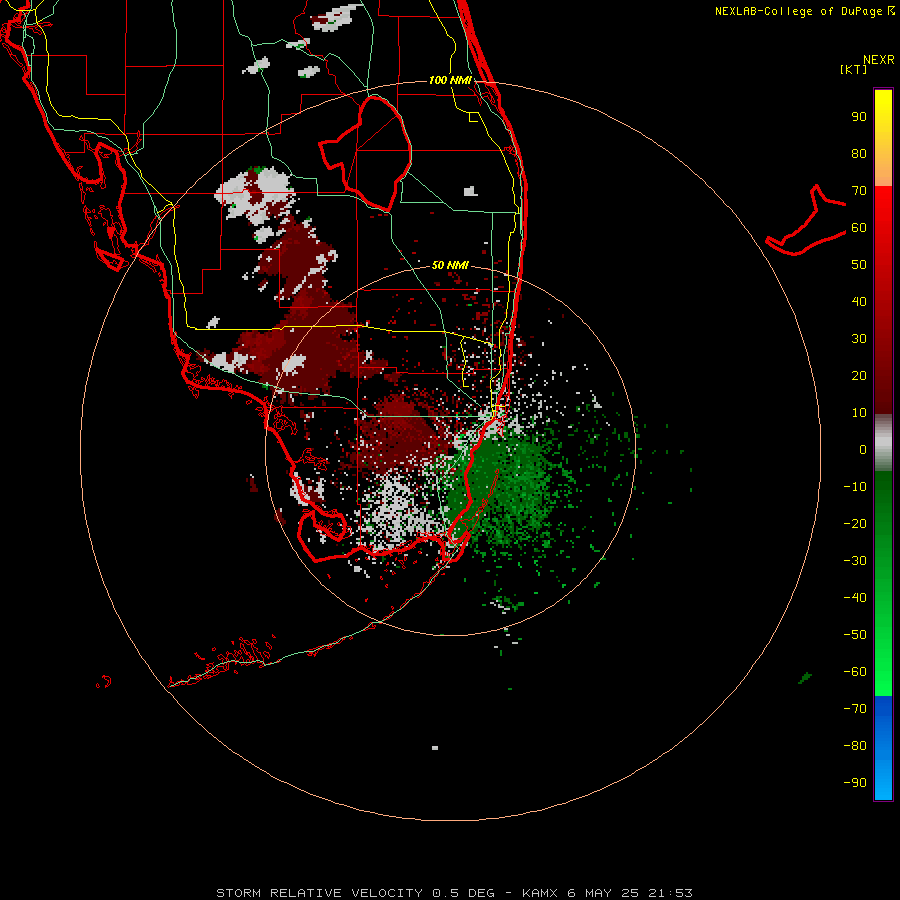Click the 0 value on velocity scale
Screen dimensions: 900x900
point(863,449)
